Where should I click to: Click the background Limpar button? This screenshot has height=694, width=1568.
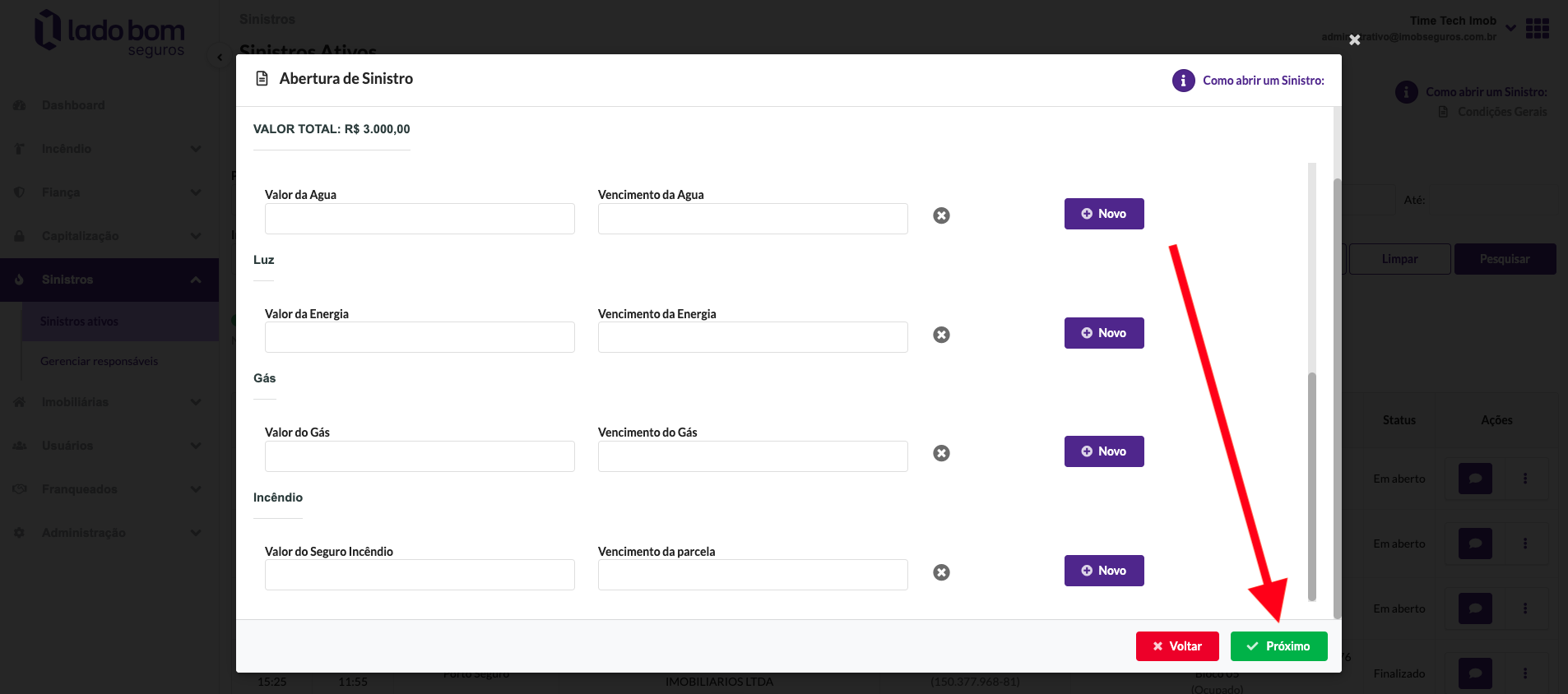[x=1399, y=259]
